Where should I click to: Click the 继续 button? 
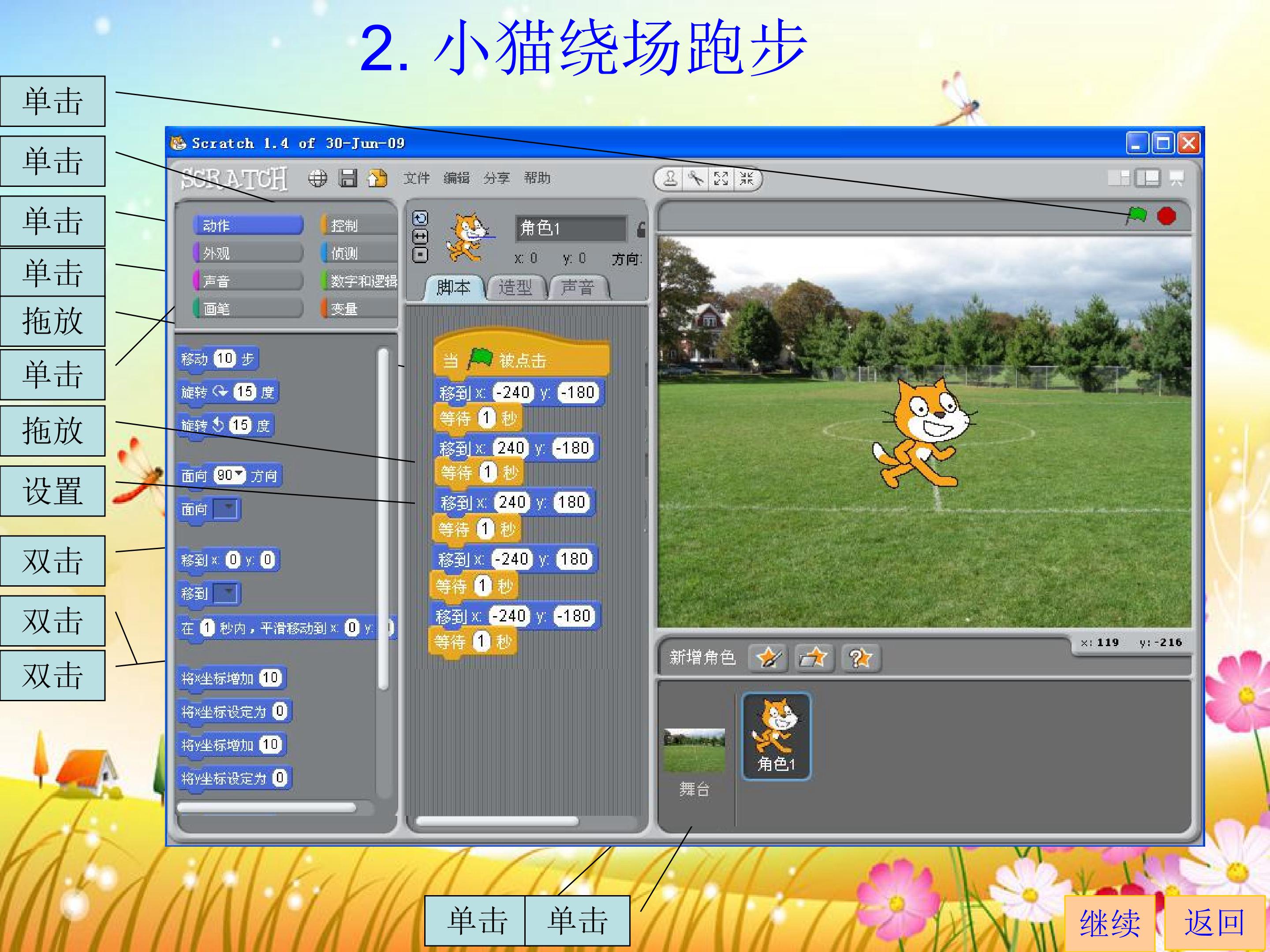click(1110, 923)
